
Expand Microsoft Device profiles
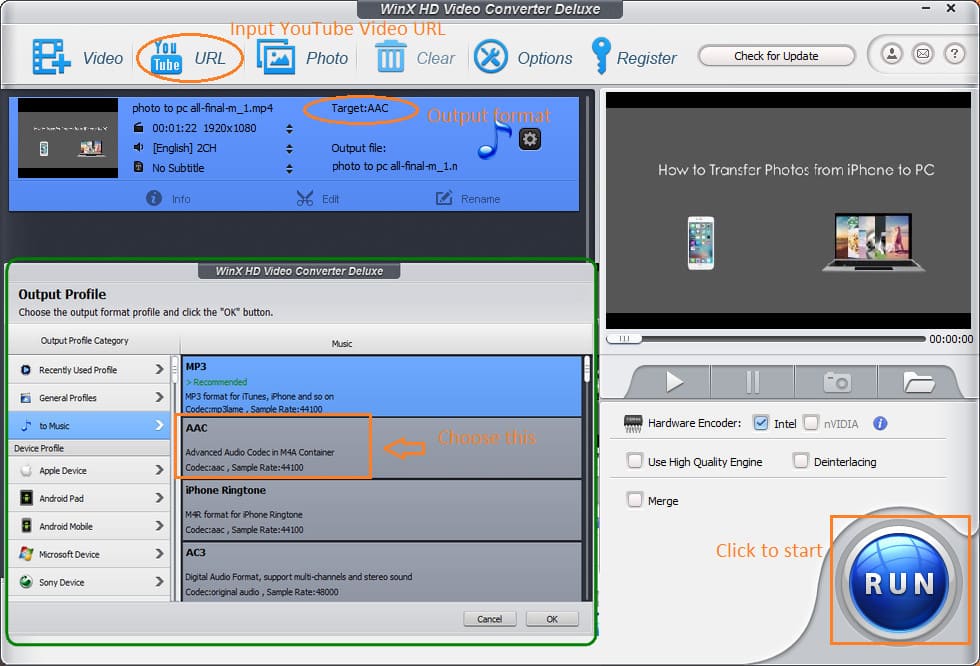coord(89,554)
